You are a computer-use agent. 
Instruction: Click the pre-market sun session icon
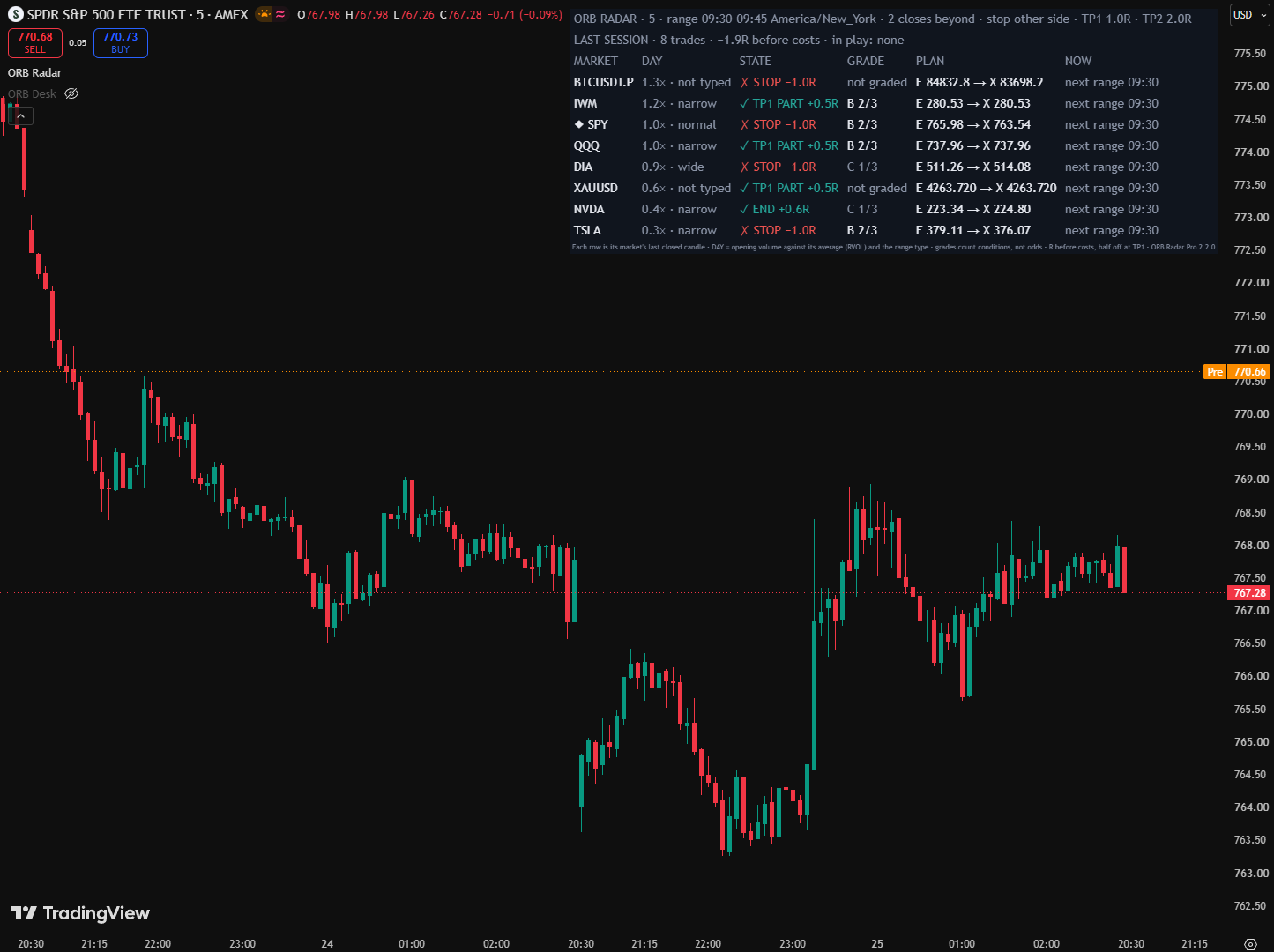coord(264,14)
